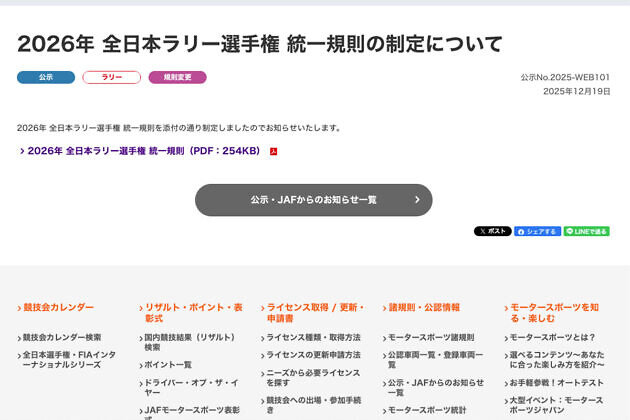
Task: Open the ポイント一覧 footer link
Action: coord(167,365)
